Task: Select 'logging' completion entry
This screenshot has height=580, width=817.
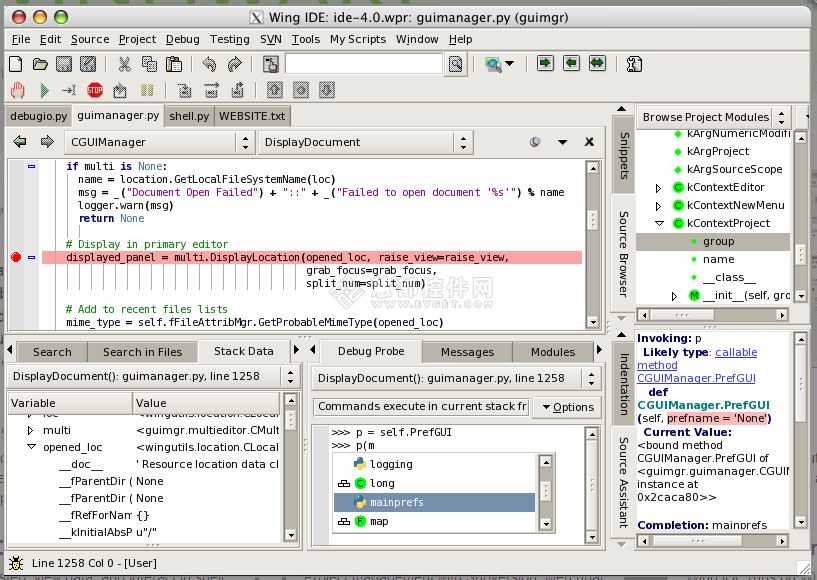Action: pyautogui.click(x=434, y=464)
